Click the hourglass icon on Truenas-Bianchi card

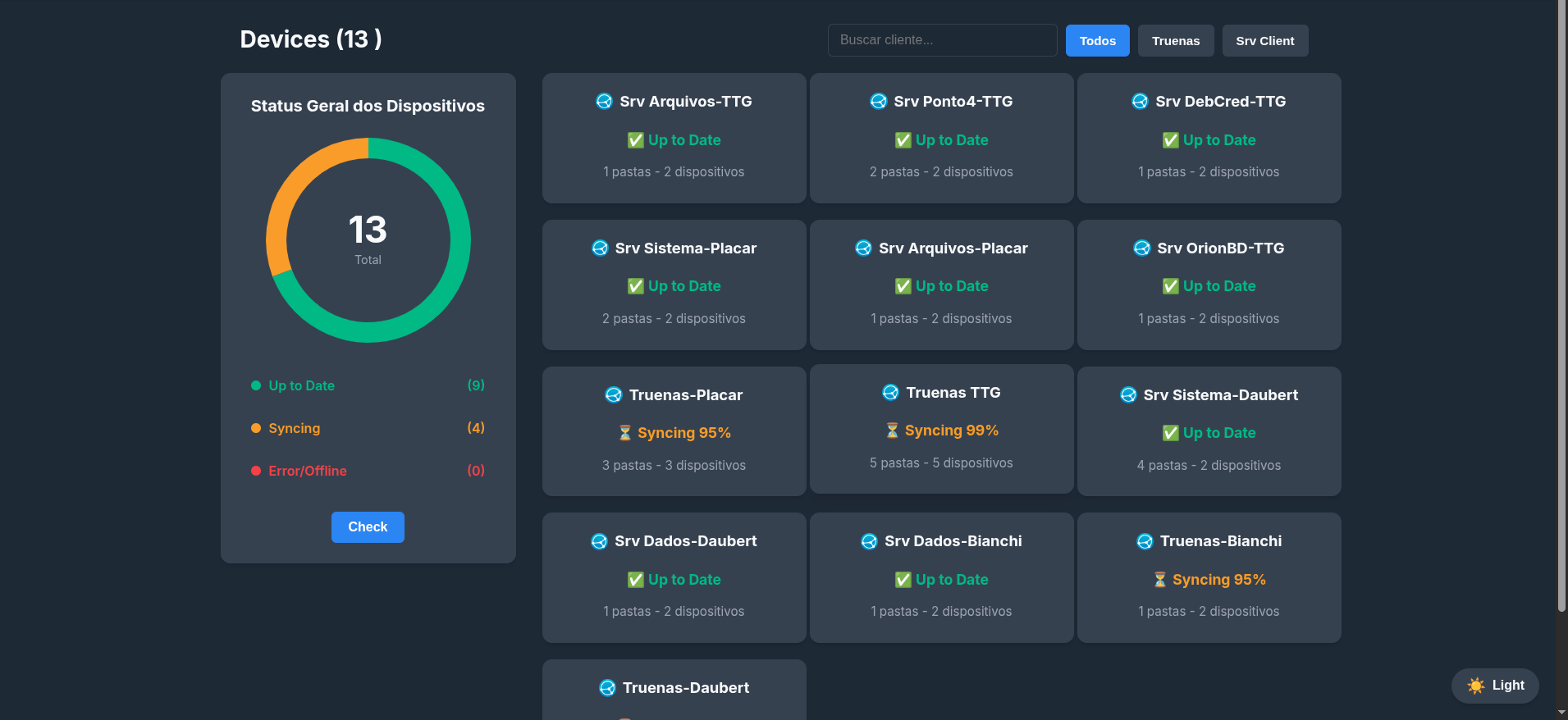1159,580
